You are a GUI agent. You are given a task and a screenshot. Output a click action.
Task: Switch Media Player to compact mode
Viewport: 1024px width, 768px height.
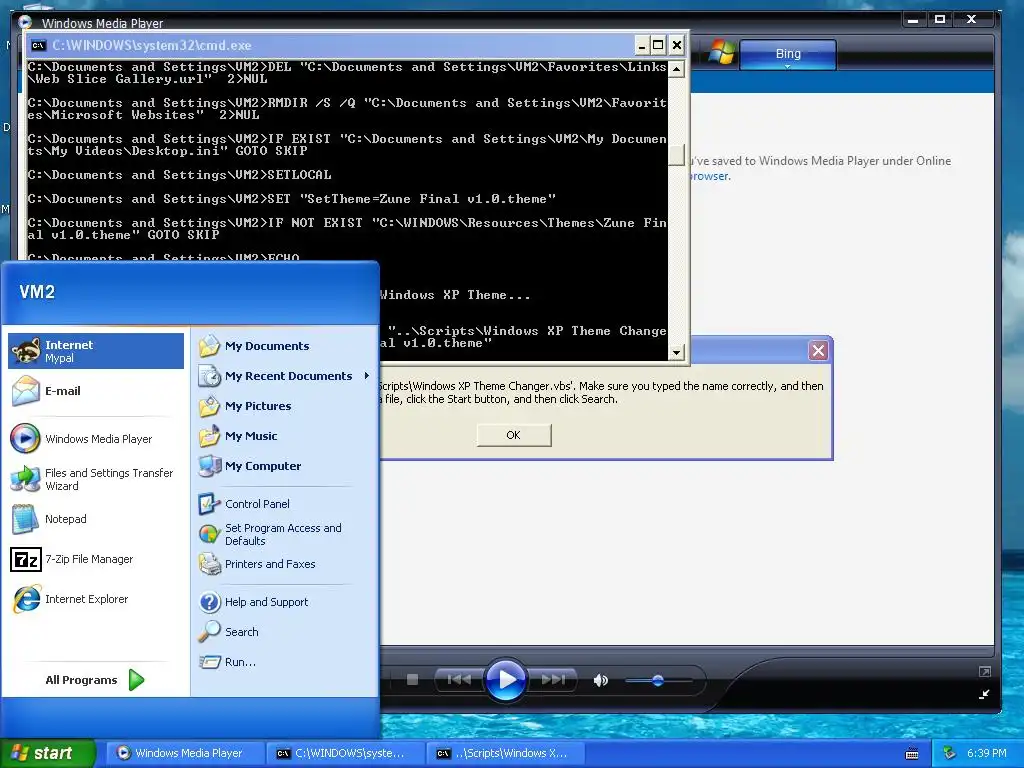(984, 695)
